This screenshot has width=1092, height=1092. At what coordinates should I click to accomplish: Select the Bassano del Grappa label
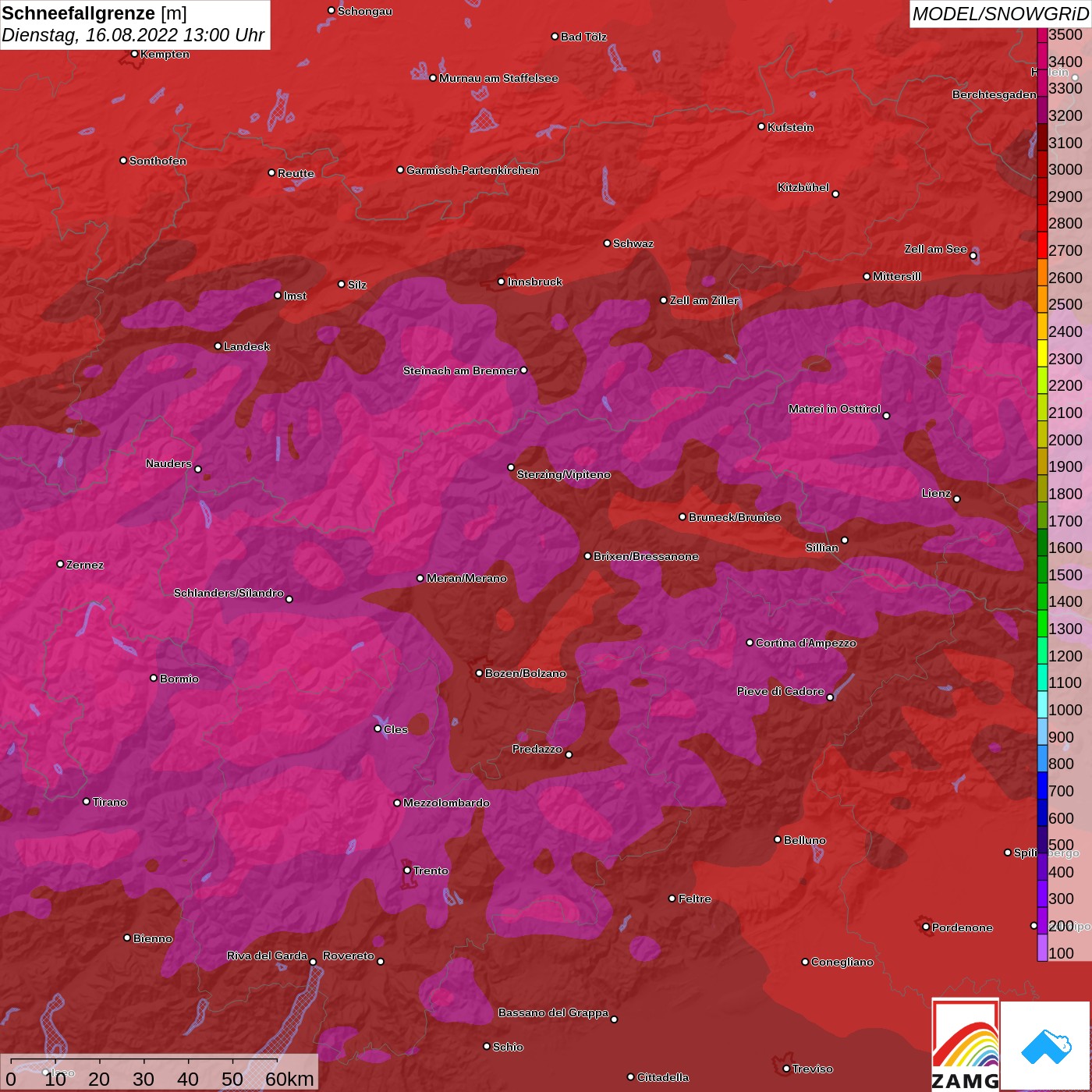(554, 1012)
